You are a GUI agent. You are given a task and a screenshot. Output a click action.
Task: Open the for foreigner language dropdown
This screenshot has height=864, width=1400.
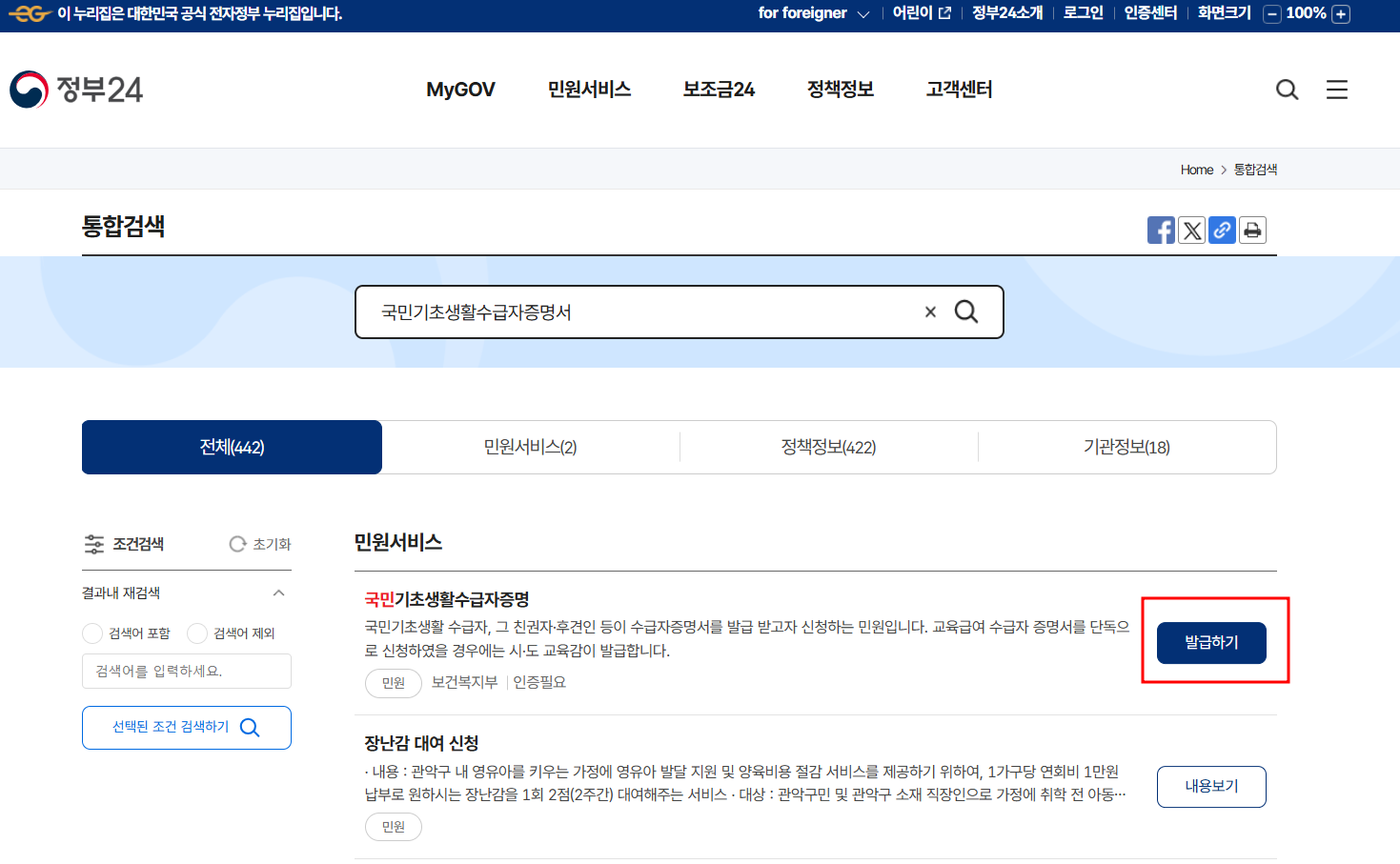pos(814,13)
